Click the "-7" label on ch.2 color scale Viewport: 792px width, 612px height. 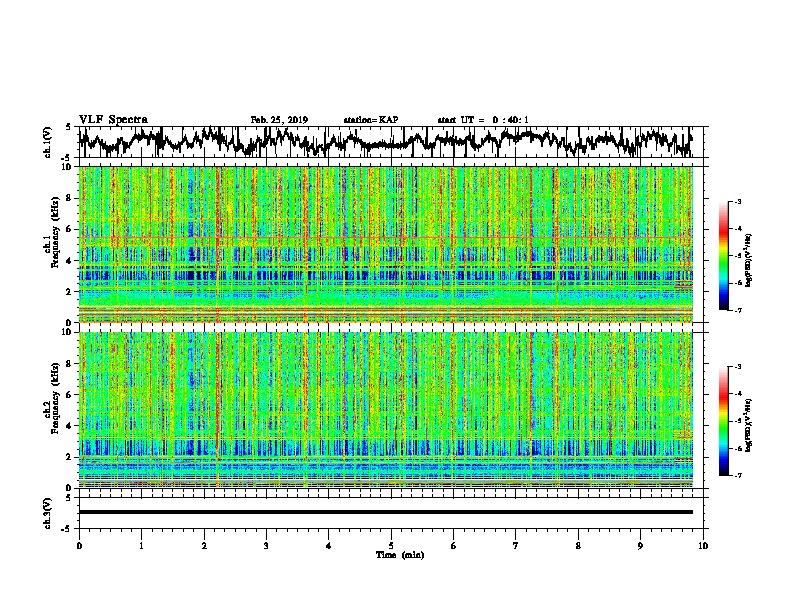(x=737, y=476)
